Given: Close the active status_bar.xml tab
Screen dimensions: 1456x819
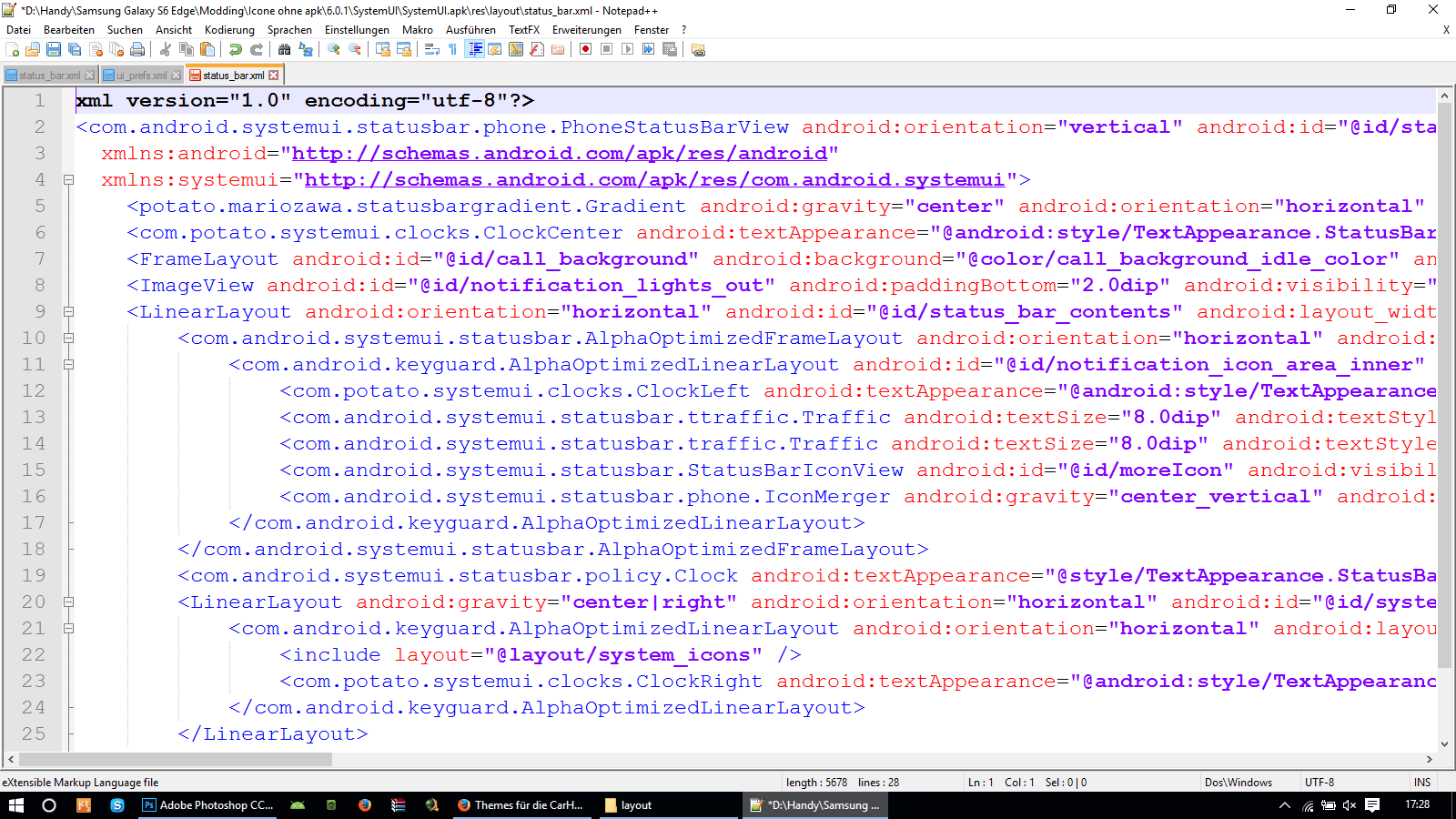Looking at the screenshot, I should (273, 76).
